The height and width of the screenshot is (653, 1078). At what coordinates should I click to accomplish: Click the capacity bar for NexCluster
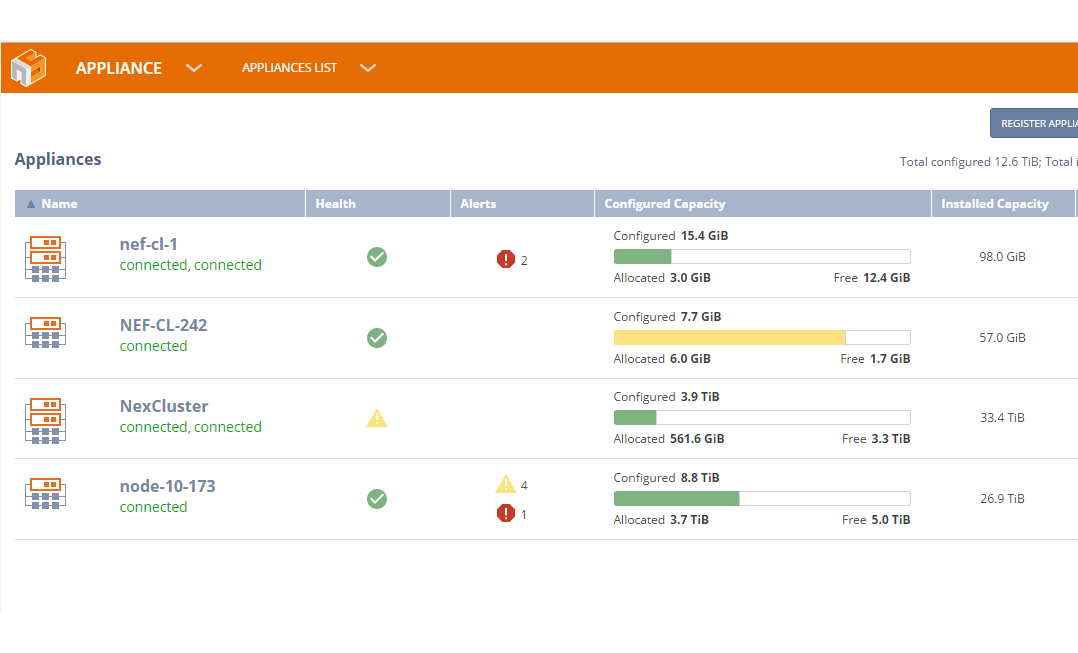(x=762, y=418)
